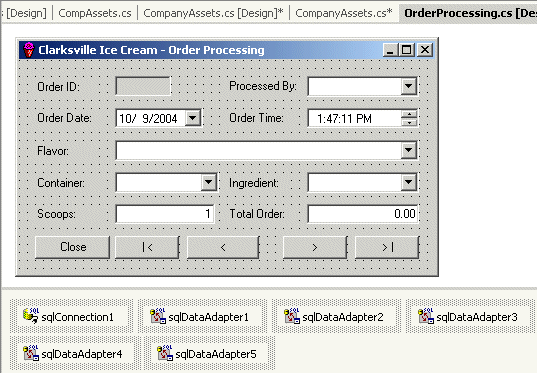Click the form title bar text
The image size is (537, 373).
point(151,50)
